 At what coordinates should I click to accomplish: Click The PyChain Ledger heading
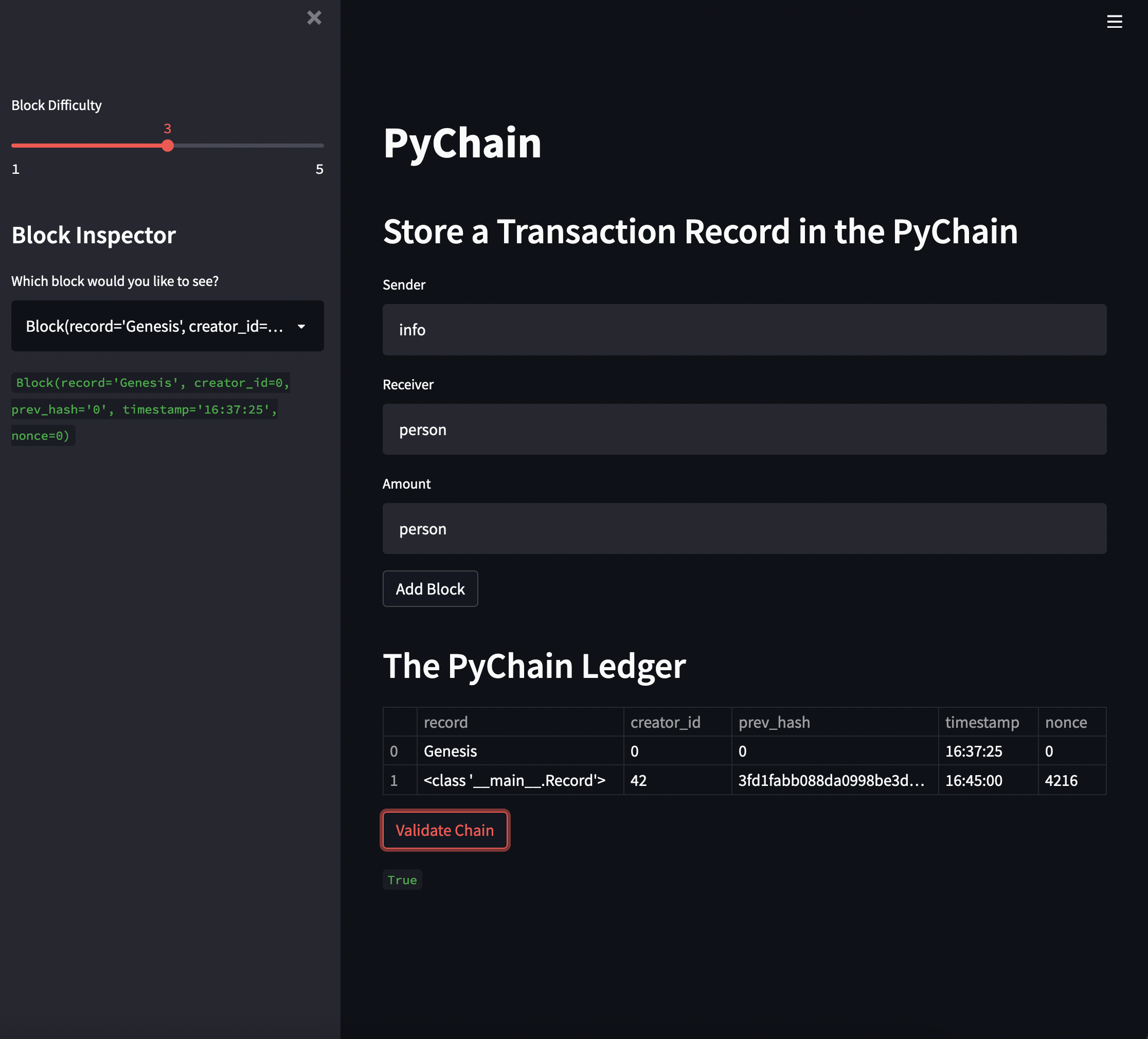(x=534, y=666)
